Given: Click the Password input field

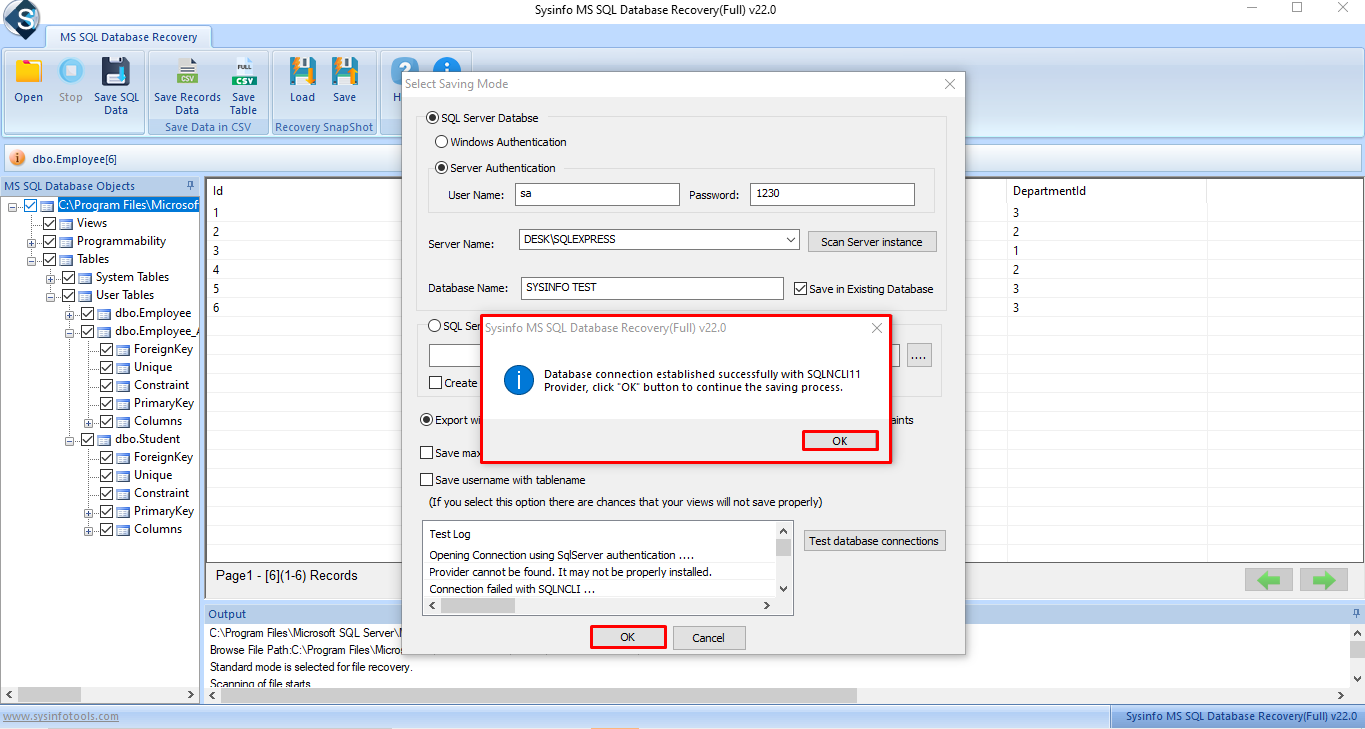Looking at the screenshot, I should point(832,194).
